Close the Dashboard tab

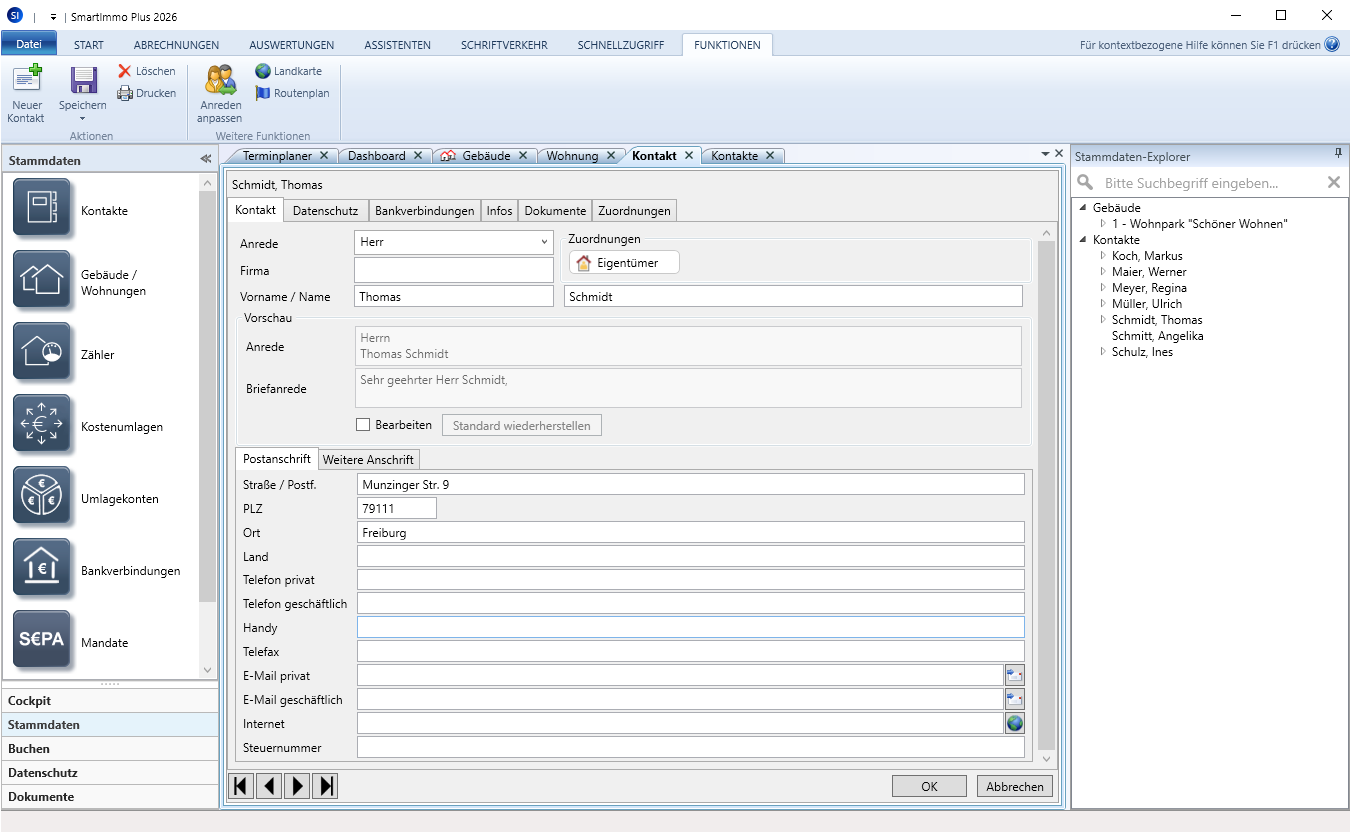click(418, 156)
